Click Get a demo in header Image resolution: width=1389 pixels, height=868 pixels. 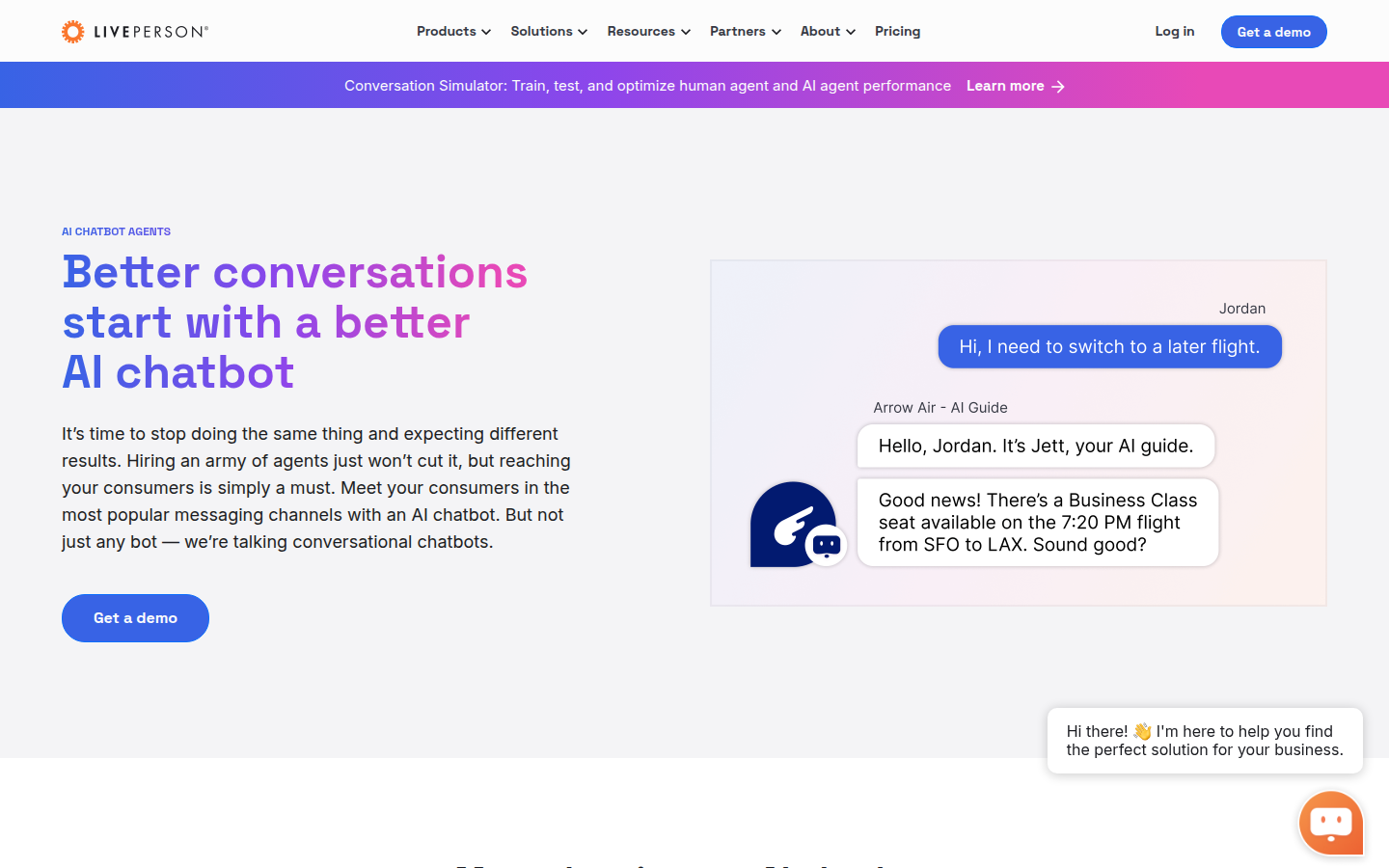(x=1273, y=32)
